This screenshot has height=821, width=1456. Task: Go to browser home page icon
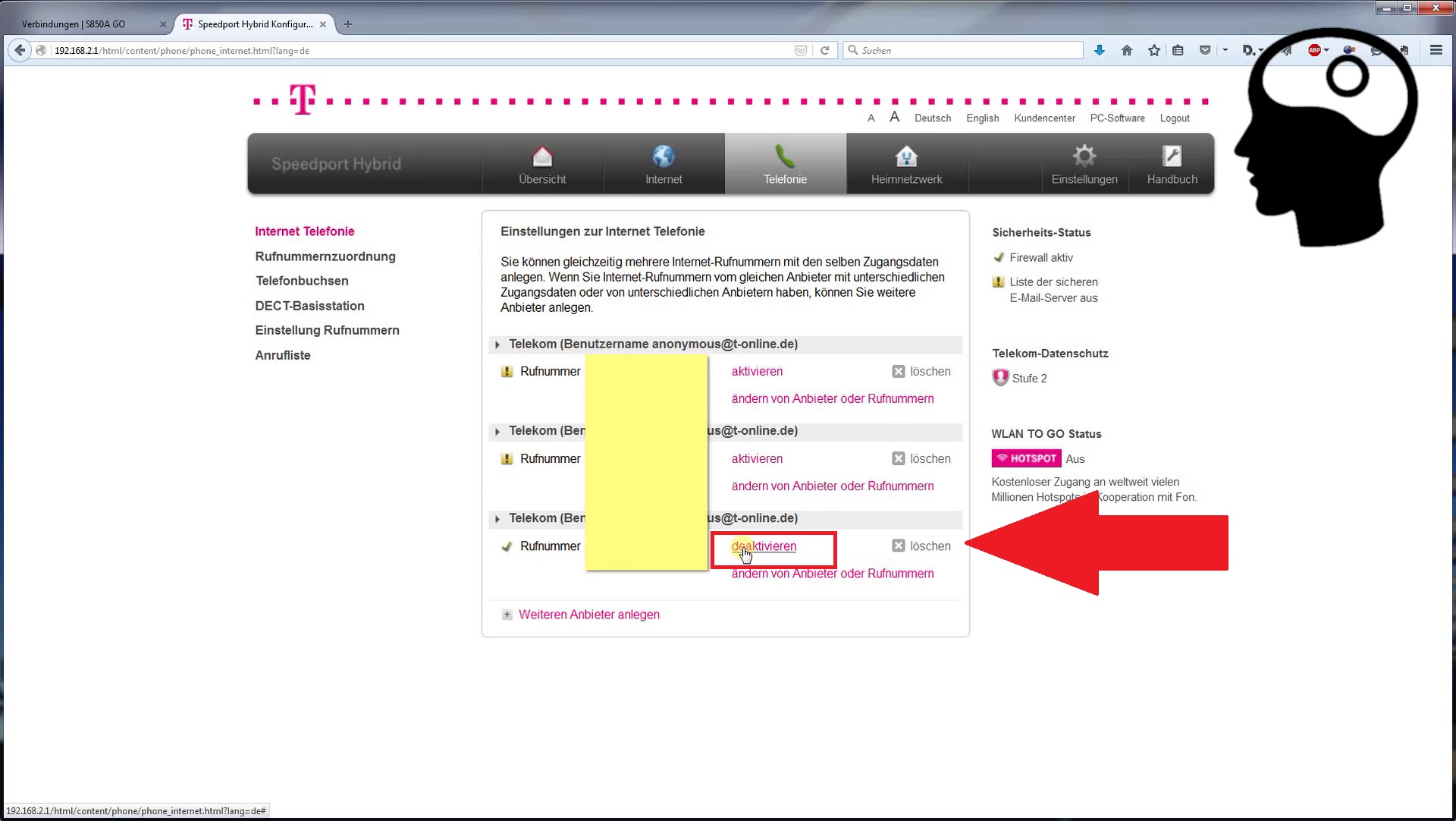pyautogui.click(x=1127, y=50)
